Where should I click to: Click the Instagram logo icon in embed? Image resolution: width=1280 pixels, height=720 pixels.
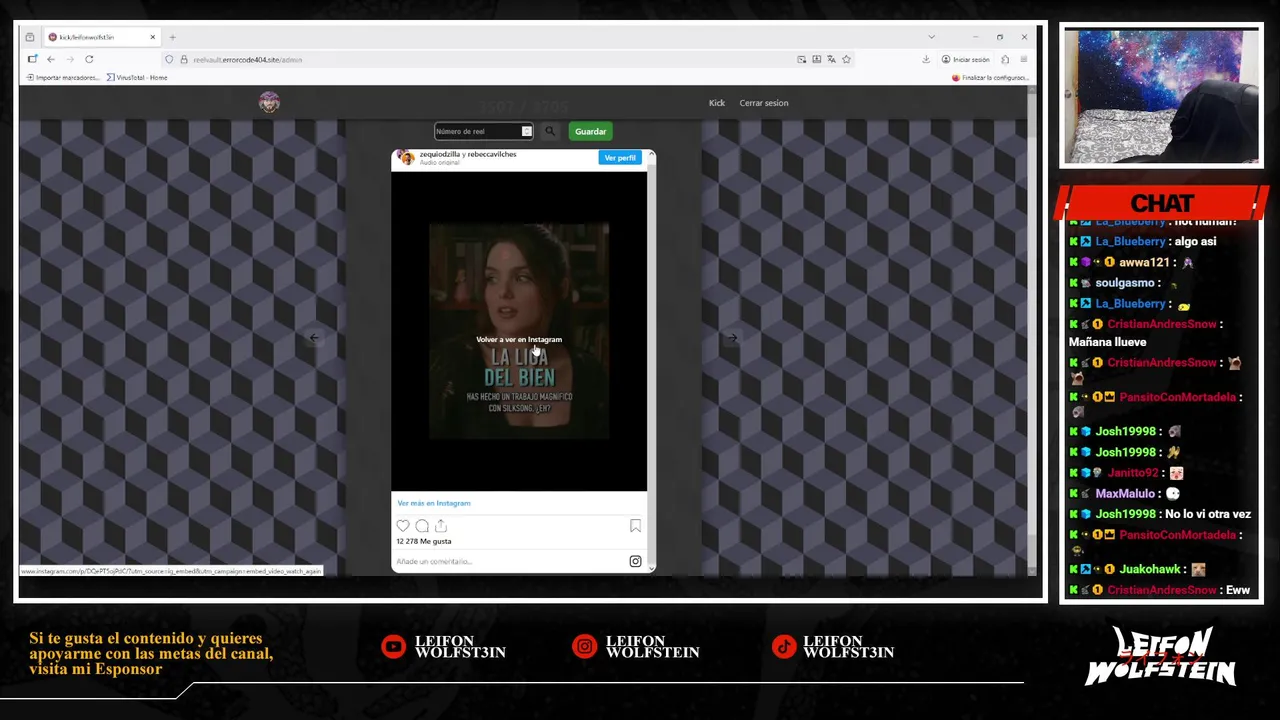pos(635,561)
